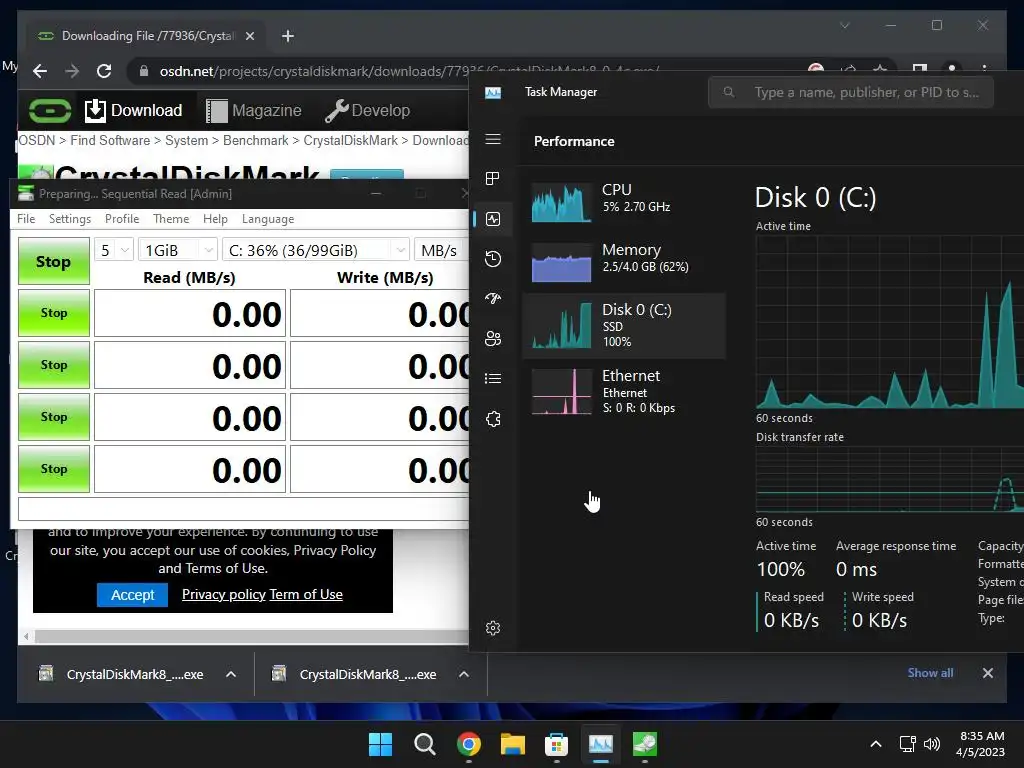Image resolution: width=1024 pixels, height=768 pixels.
Task: Open Processes page icon in Task Manager
Action: coord(493,178)
